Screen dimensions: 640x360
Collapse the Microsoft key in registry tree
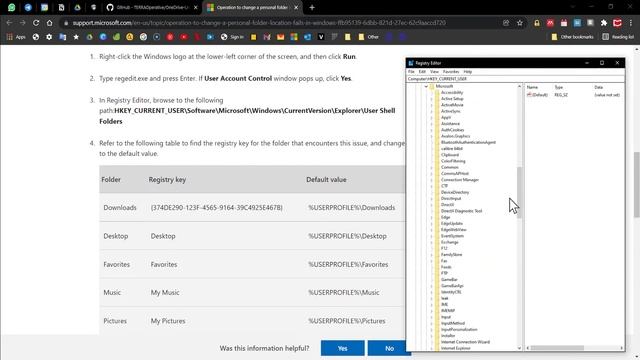pos(426,87)
